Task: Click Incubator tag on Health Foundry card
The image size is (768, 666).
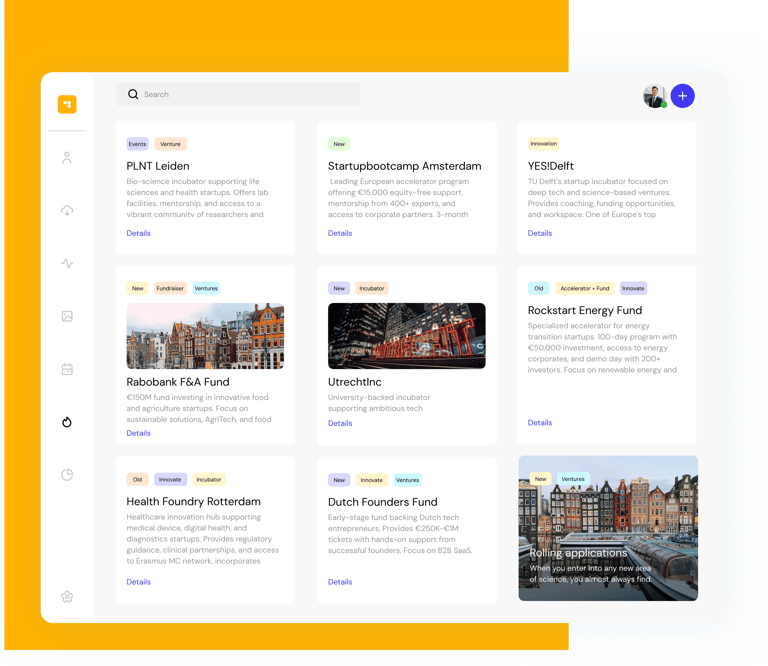Action: 209,479
